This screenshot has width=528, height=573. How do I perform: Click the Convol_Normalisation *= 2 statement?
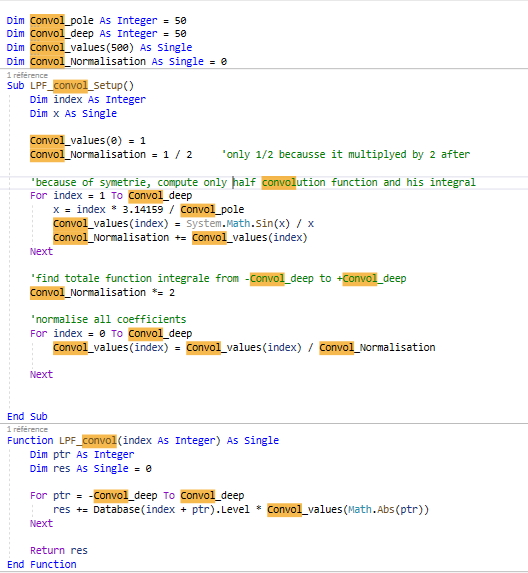click(x=102, y=292)
